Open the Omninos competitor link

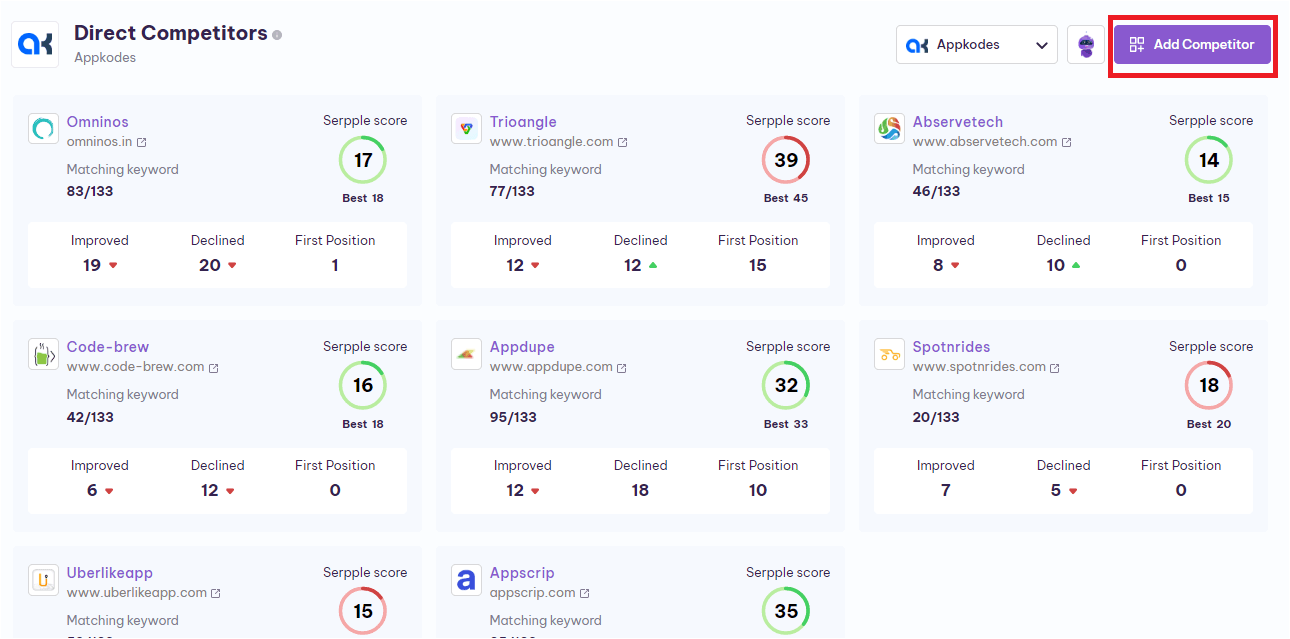(x=98, y=122)
